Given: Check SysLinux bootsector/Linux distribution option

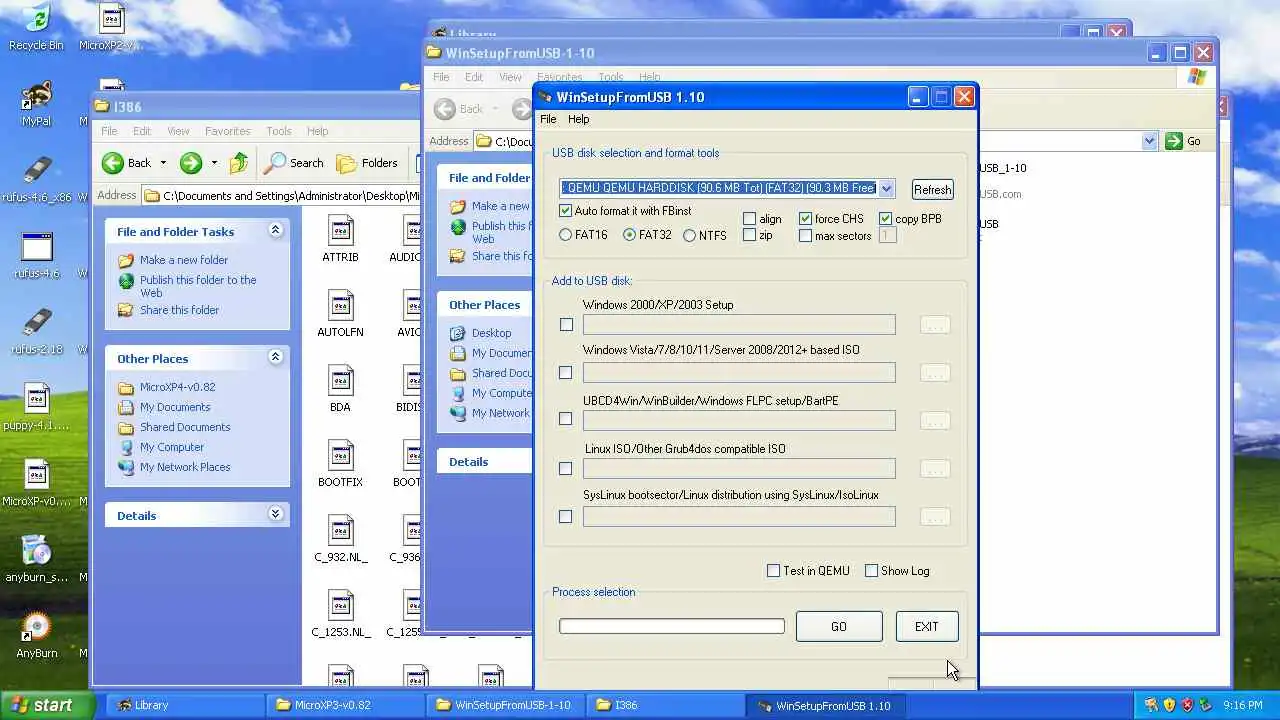Looking at the screenshot, I should 566,516.
